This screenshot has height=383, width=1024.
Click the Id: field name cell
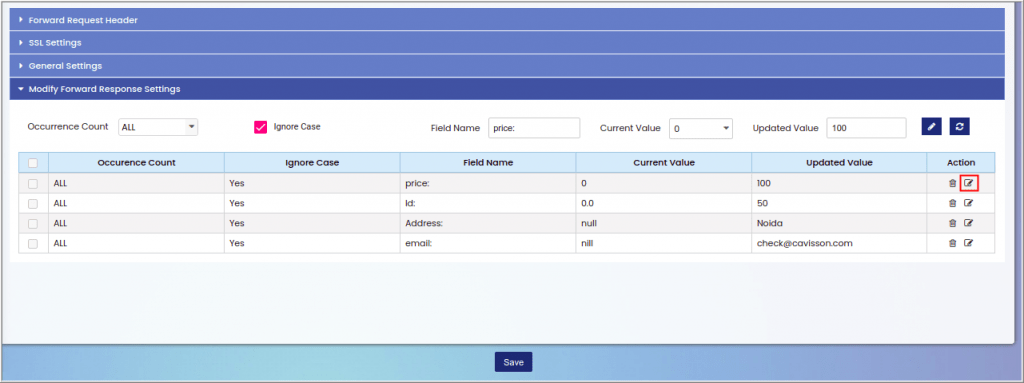pyautogui.click(x=488, y=203)
